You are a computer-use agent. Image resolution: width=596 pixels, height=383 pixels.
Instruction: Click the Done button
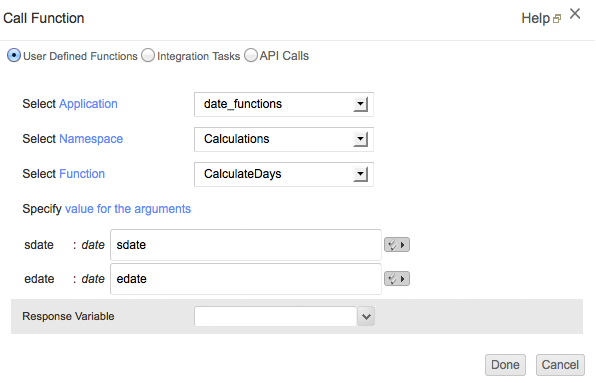(505, 365)
